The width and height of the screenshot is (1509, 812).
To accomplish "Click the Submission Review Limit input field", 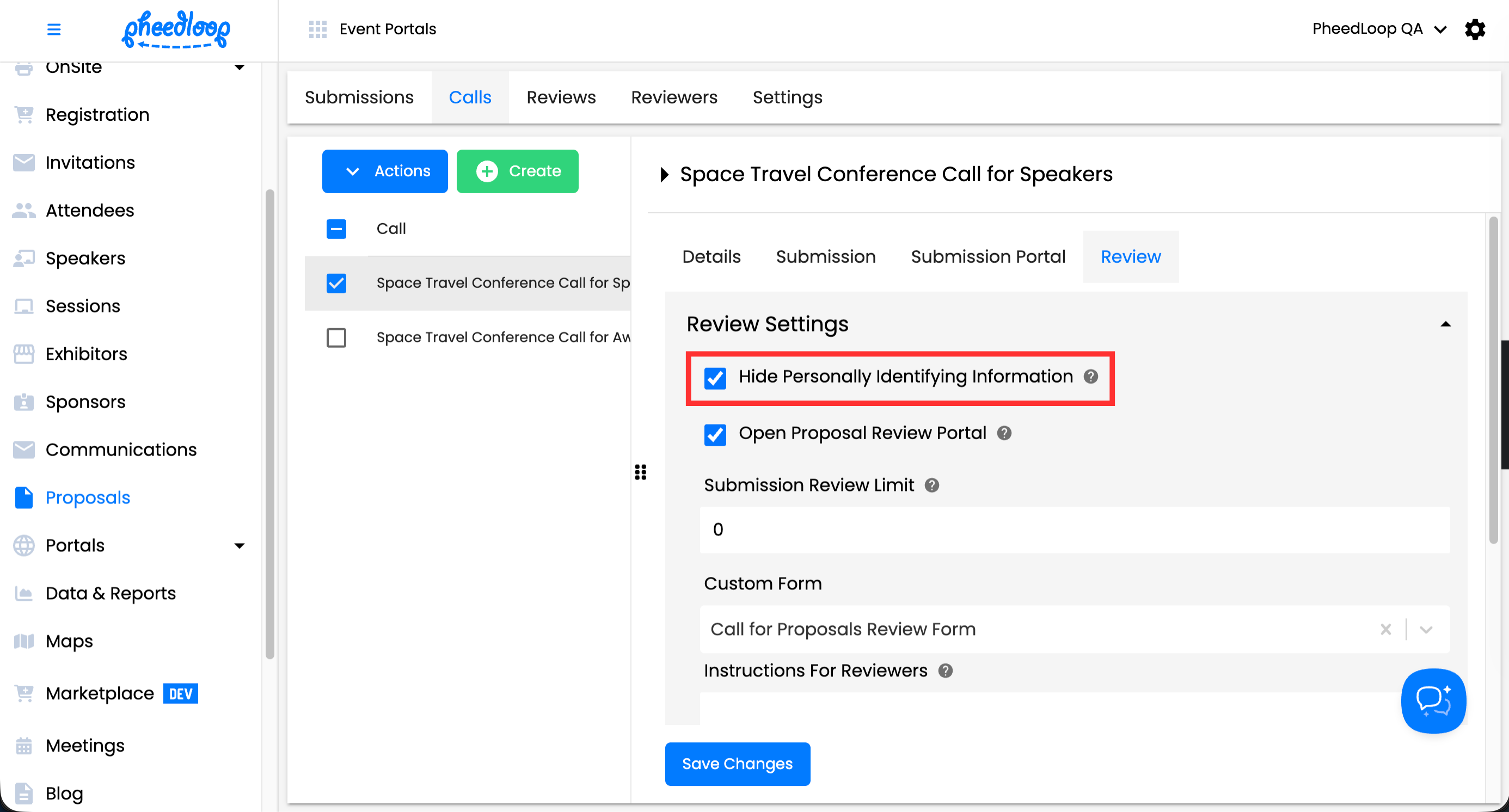I will click(1075, 530).
